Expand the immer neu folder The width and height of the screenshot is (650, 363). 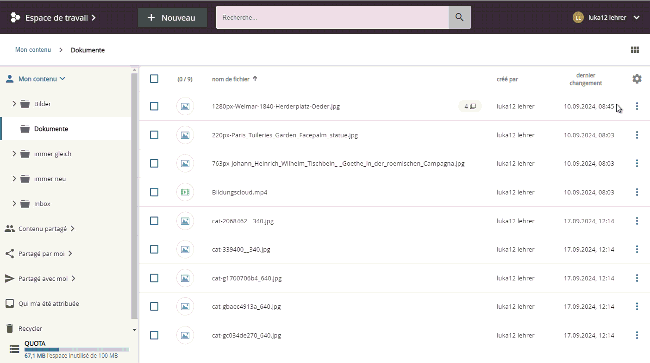click(x=14, y=179)
